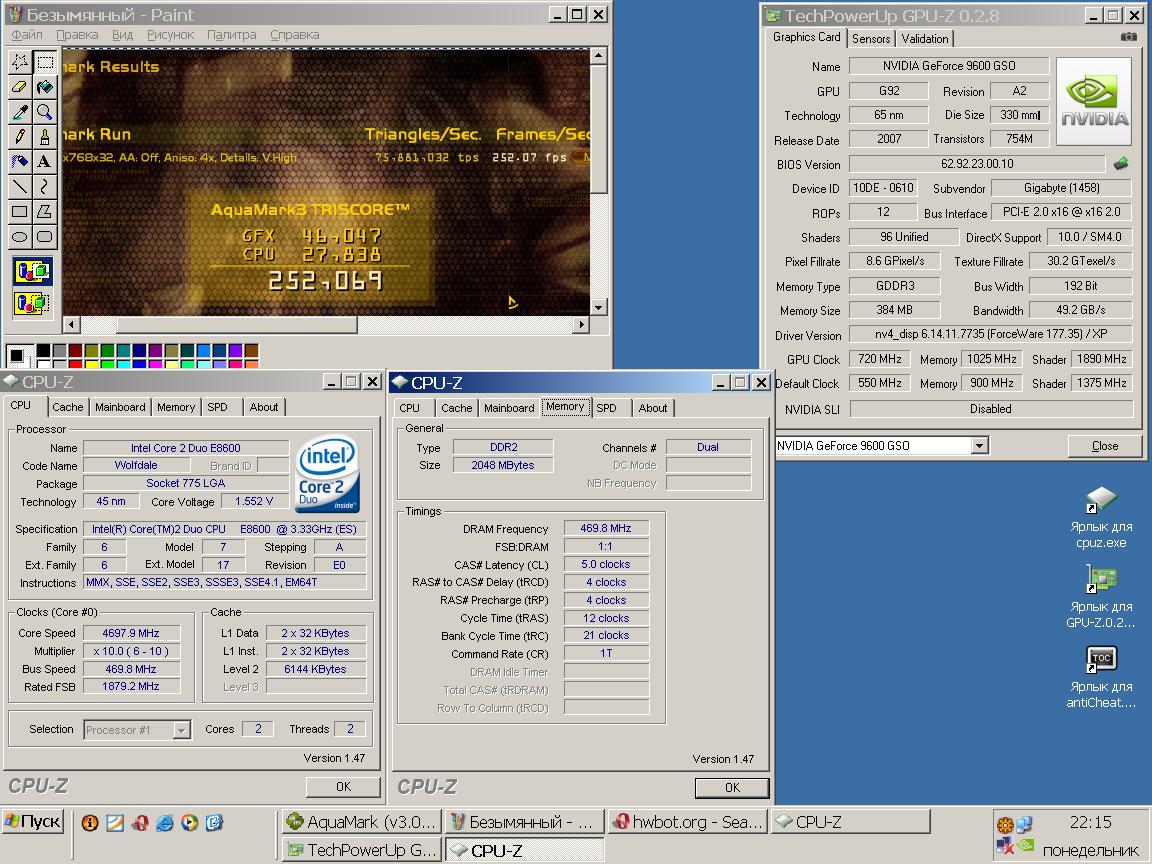Choose transparent selection mode option in Paint
1152x864 pixels.
pyautogui.click(x=32, y=303)
